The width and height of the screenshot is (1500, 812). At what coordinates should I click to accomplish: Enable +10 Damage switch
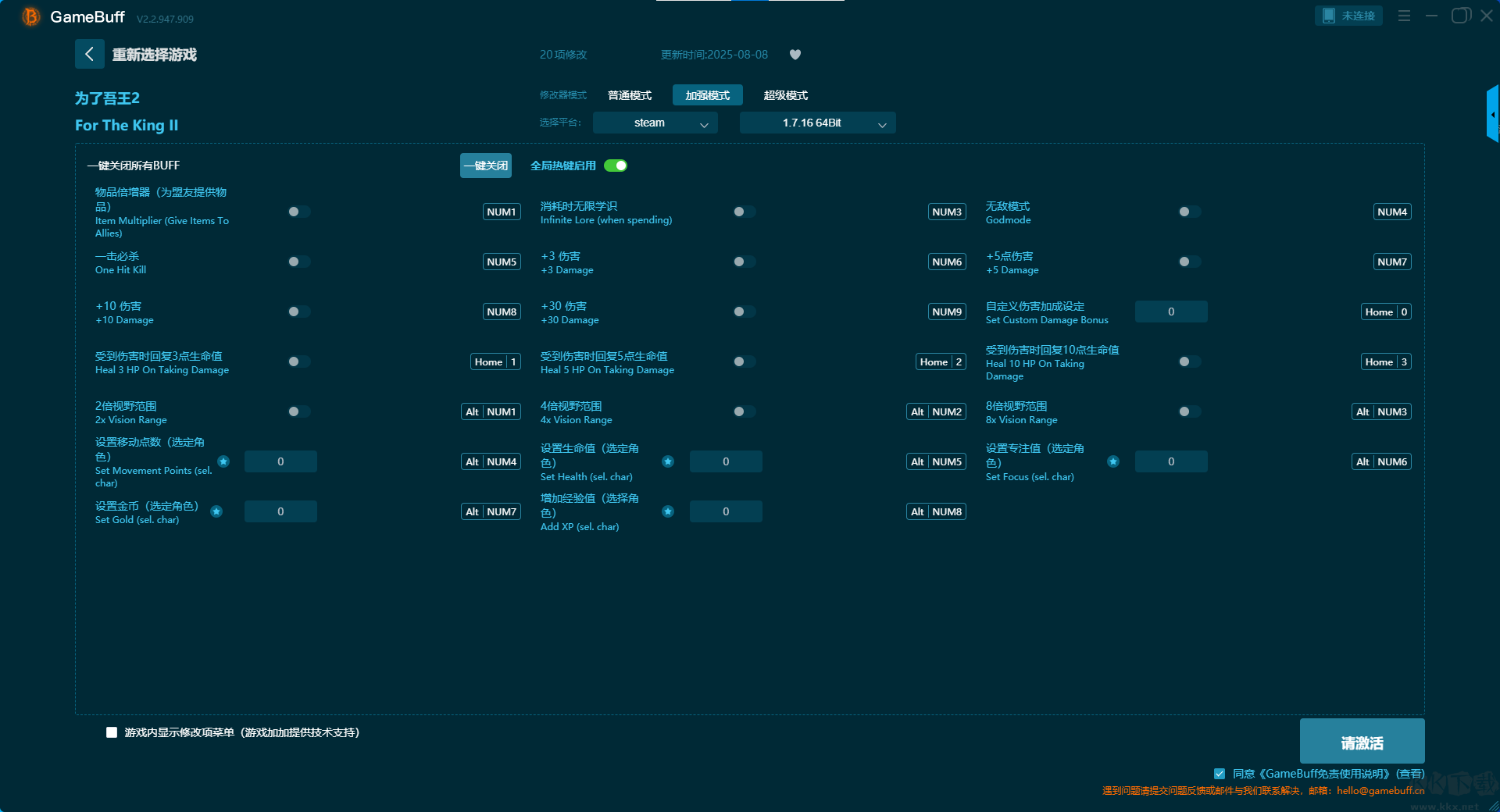(x=299, y=312)
